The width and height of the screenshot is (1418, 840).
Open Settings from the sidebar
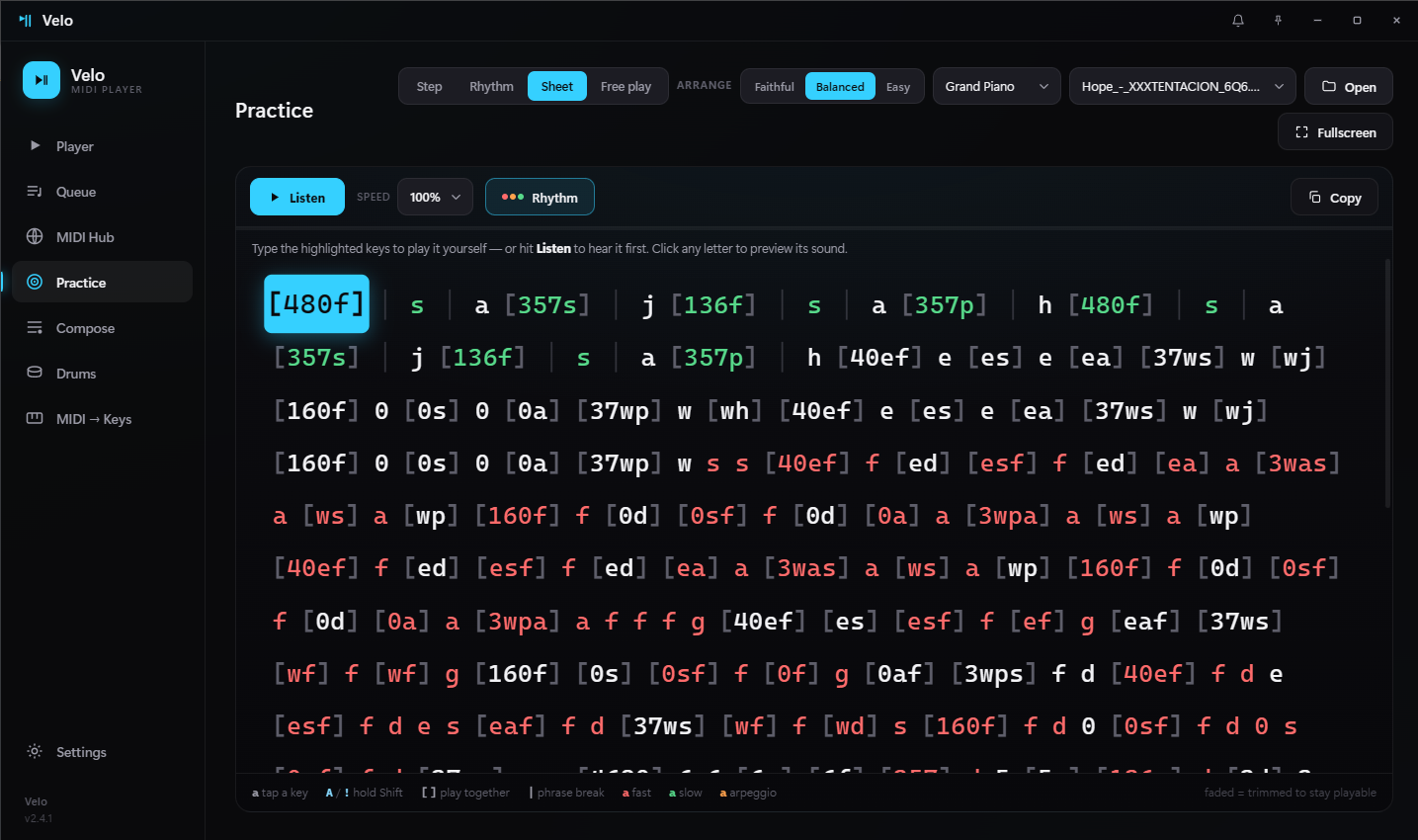pos(102,751)
